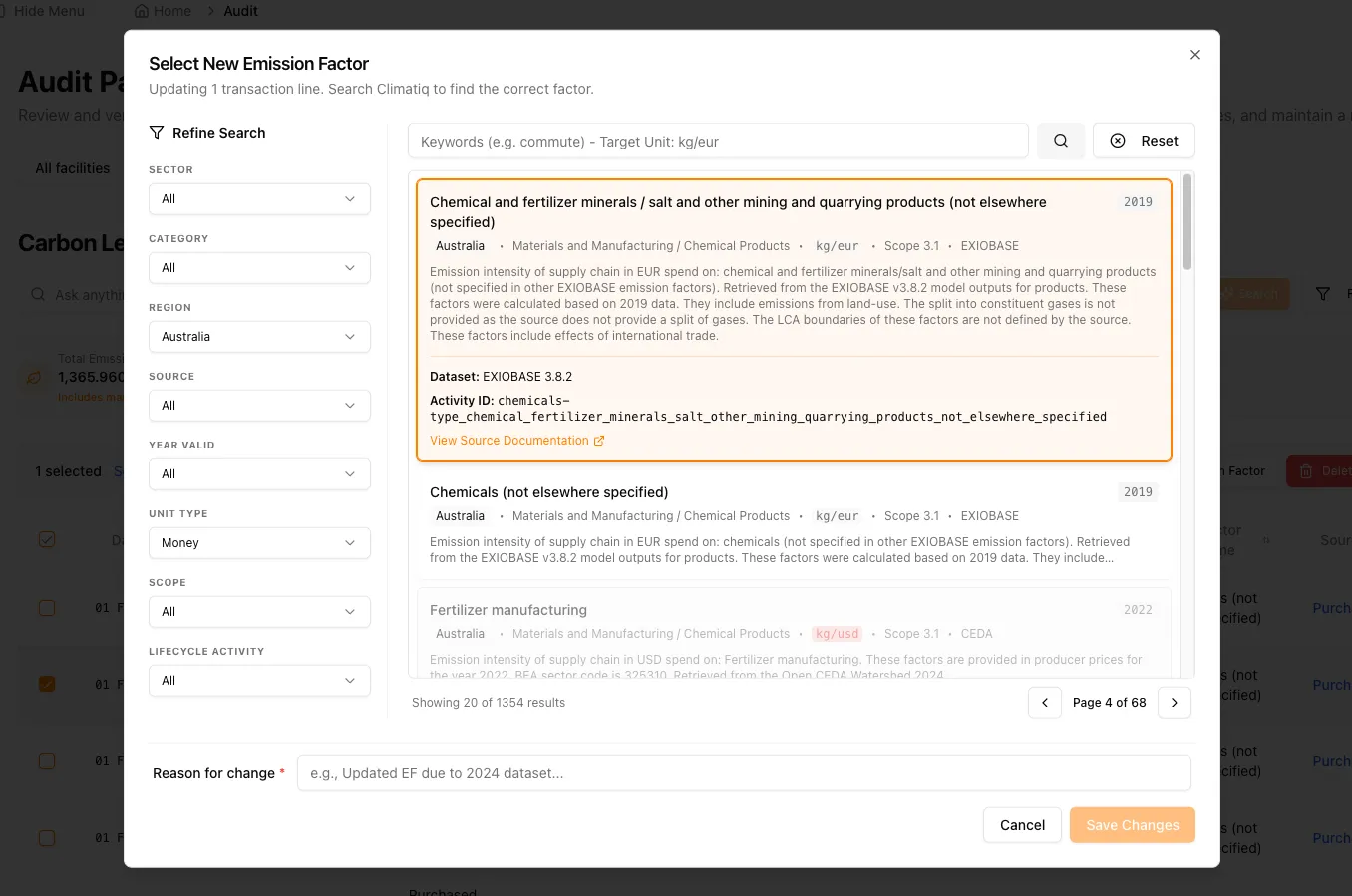Go to previous page via left chevron

(x=1044, y=702)
